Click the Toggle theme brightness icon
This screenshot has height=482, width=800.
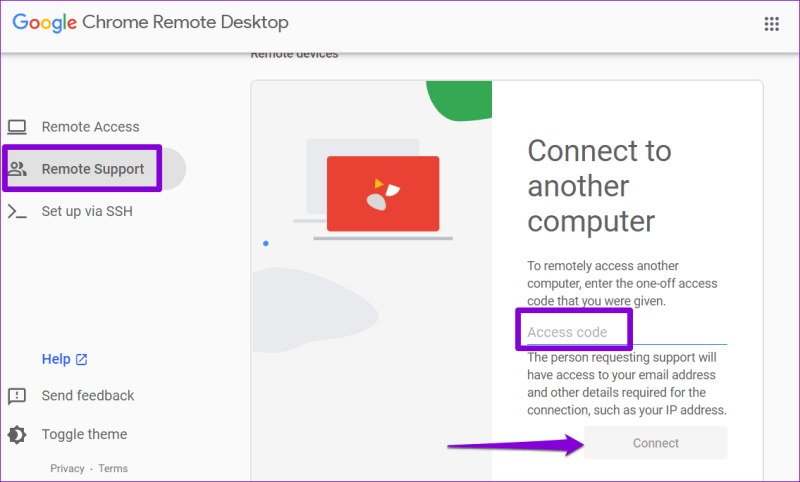coord(17,435)
